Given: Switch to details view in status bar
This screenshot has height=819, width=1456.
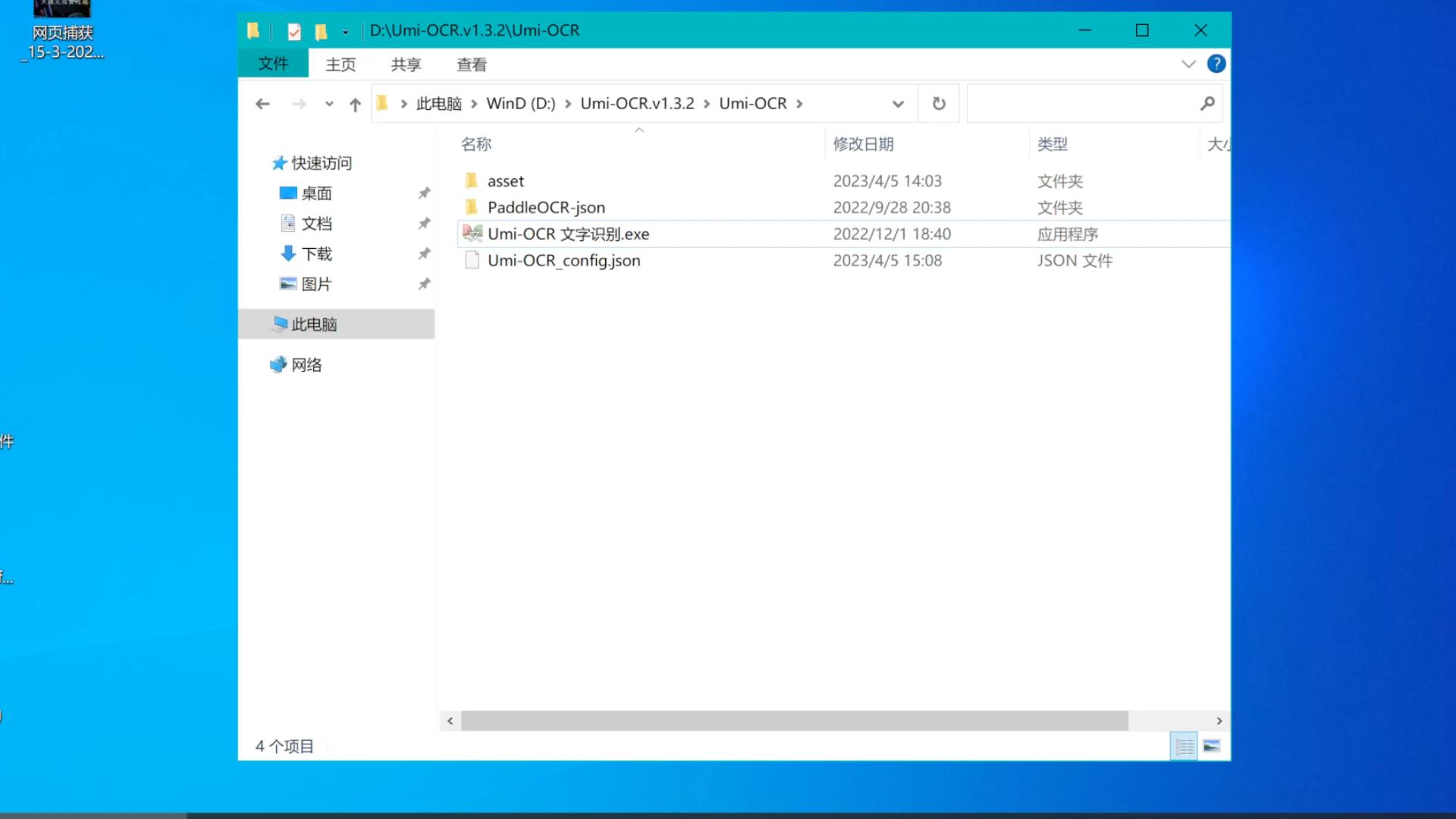Looking at the screenshot, I should 1184,746.
